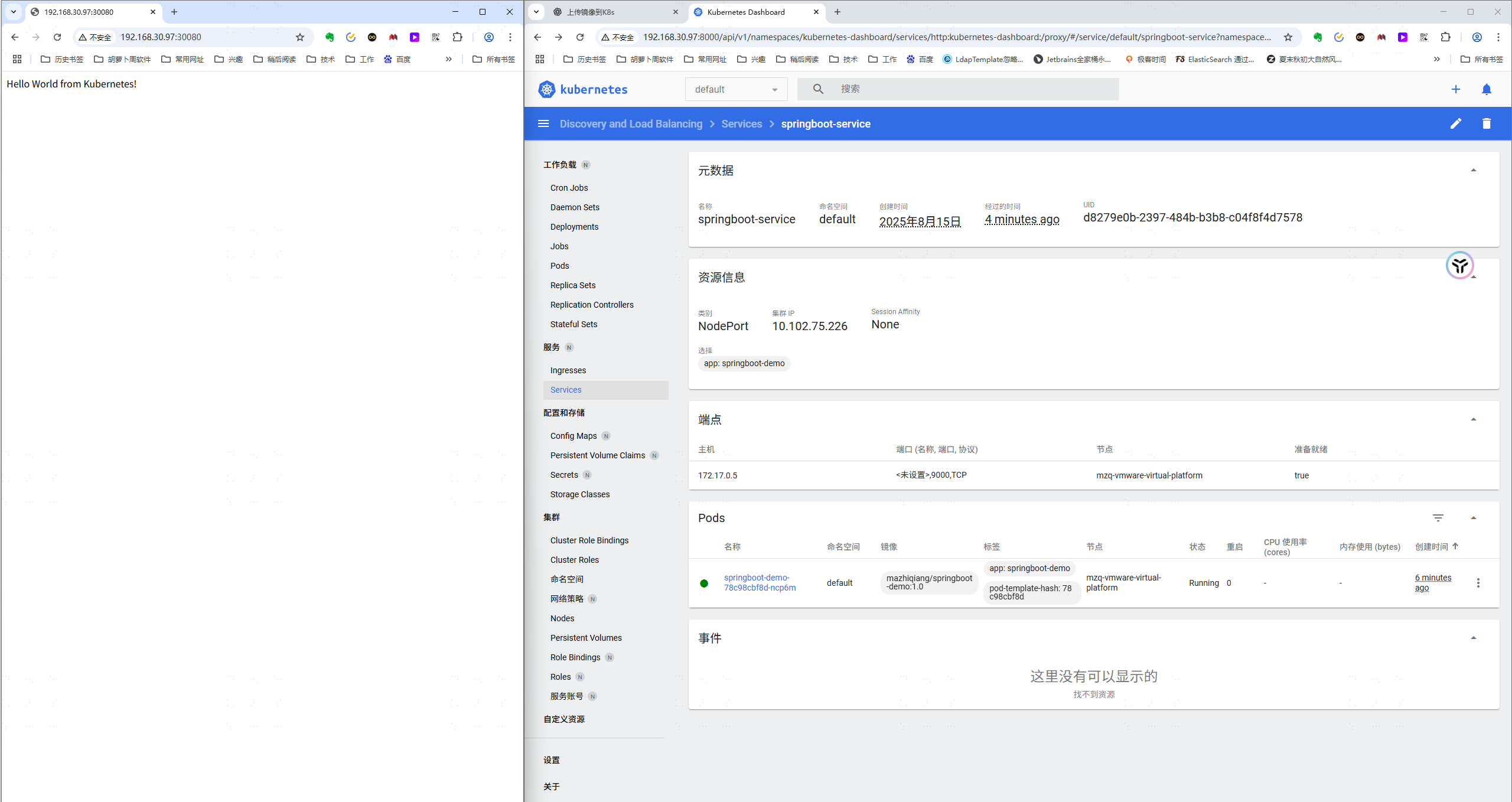Viewport: 1512px width, 802px height.
Task: Open the pod row three-dot actions menu
Action: coord(1478,583)
